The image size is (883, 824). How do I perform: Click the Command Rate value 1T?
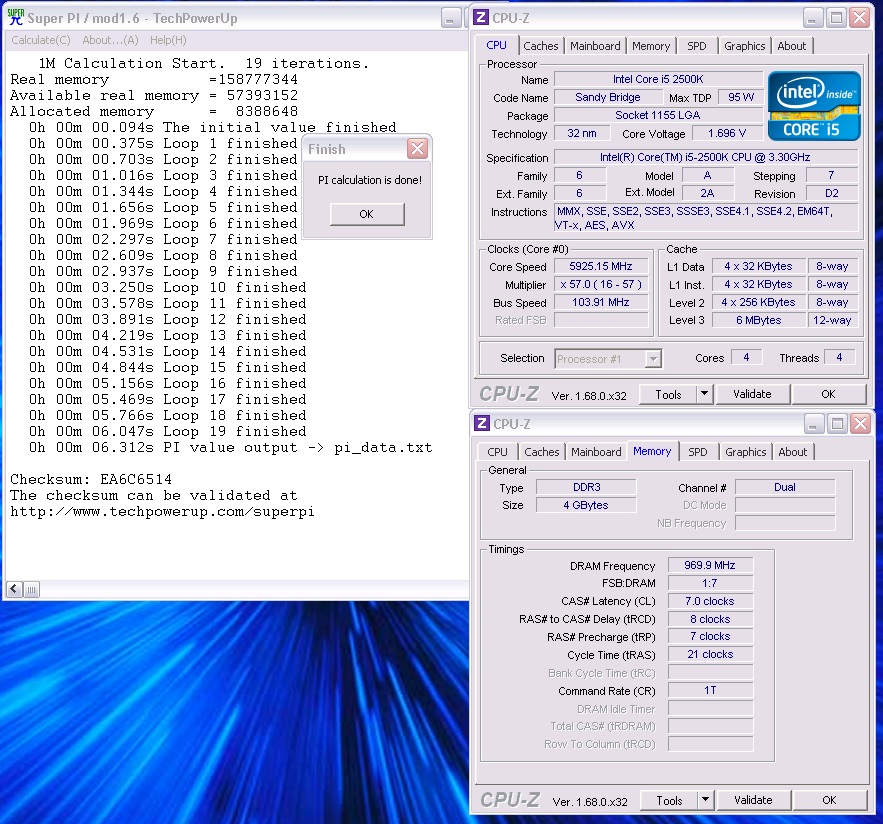point(710,691)
